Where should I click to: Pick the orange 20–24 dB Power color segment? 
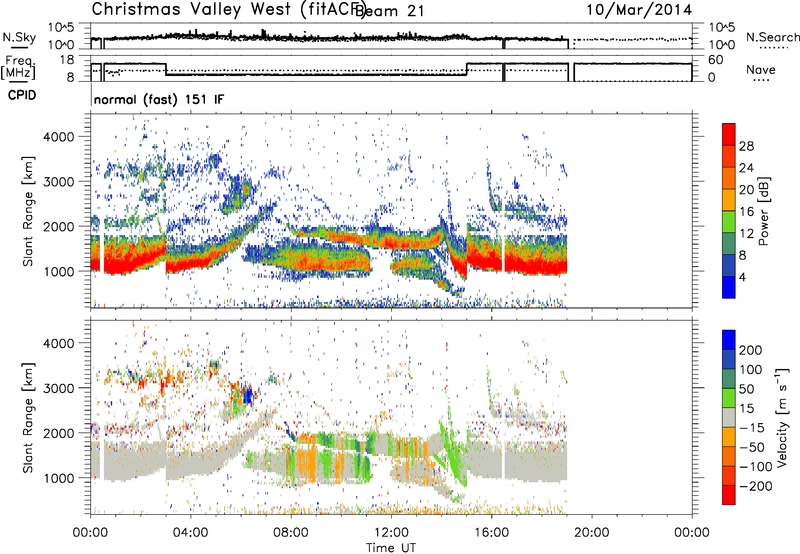click(x=729, y=178)
